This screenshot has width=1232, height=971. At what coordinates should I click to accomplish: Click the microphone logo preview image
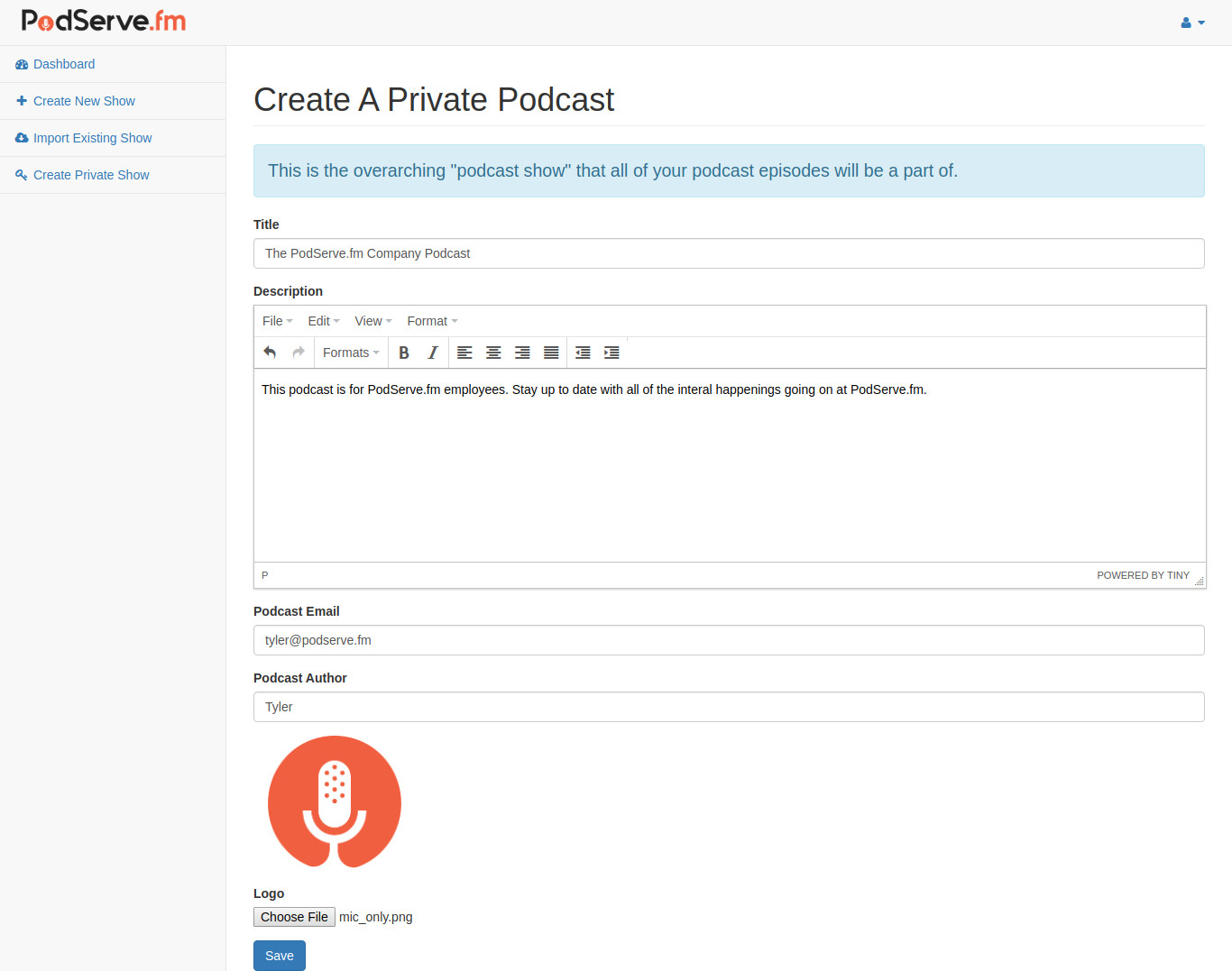(x=335, y=802)
